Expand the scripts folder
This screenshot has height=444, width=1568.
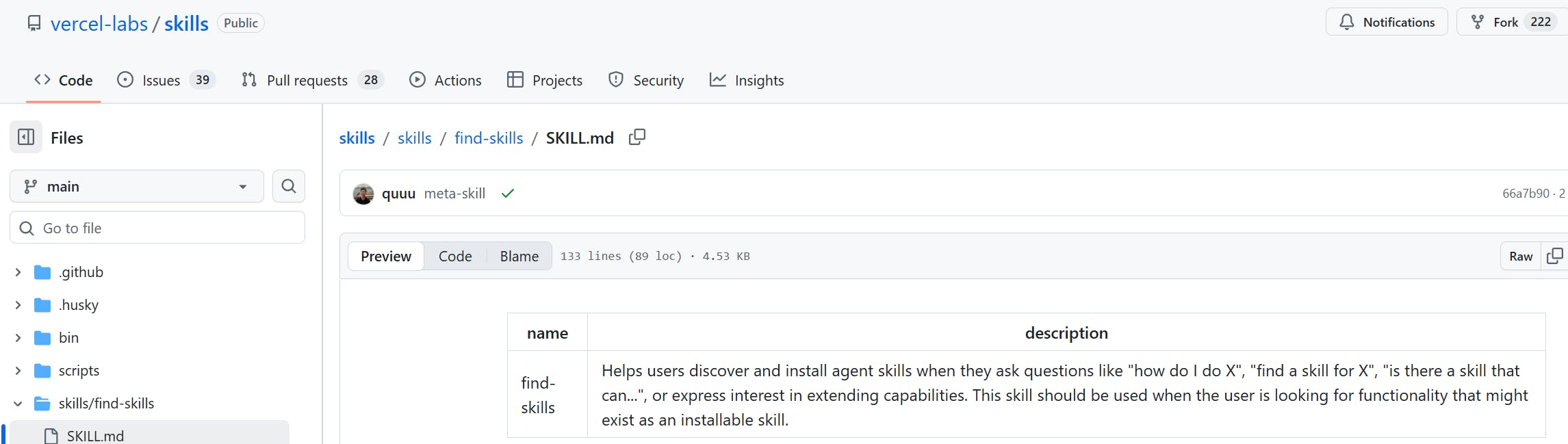coord(18,371)
